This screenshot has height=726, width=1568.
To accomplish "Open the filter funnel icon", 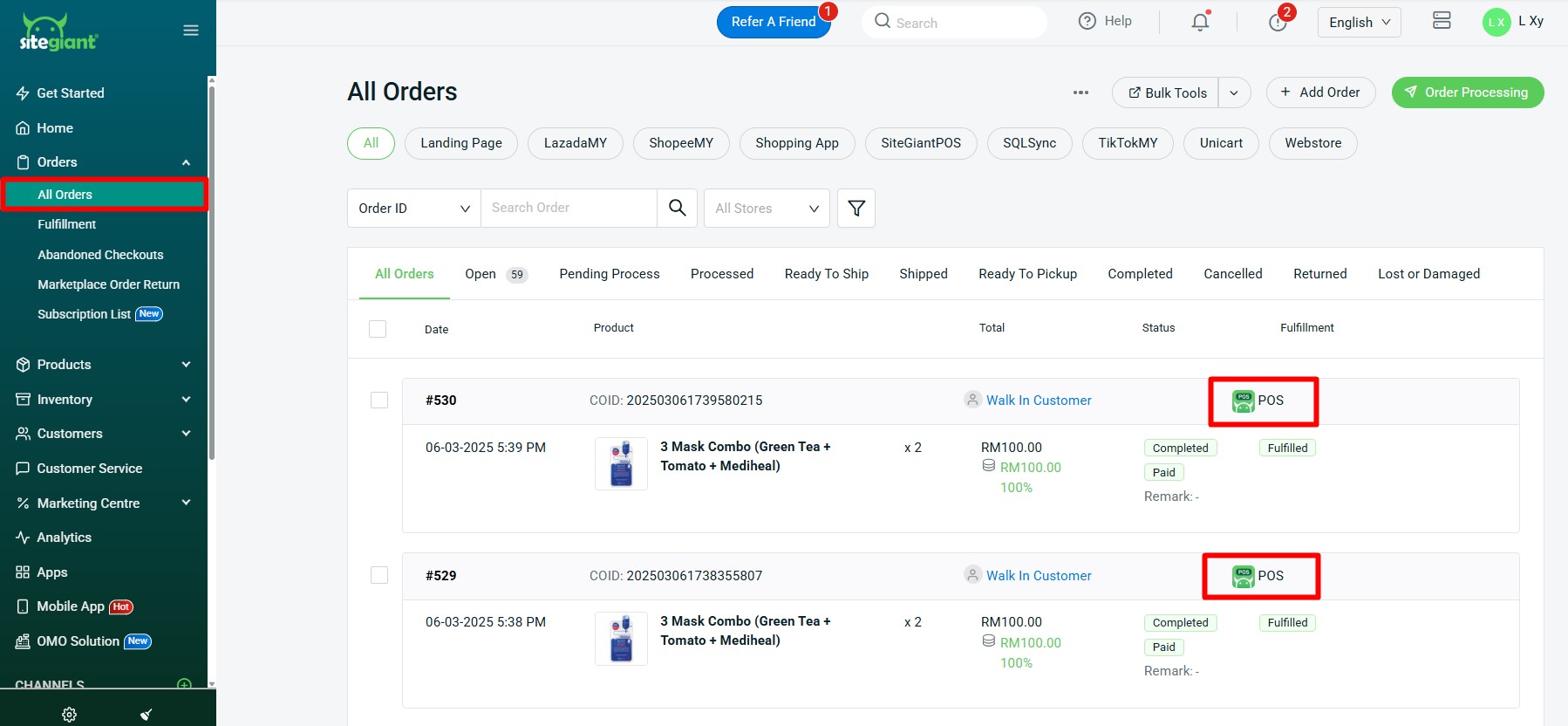I will [x=856, y=208].
